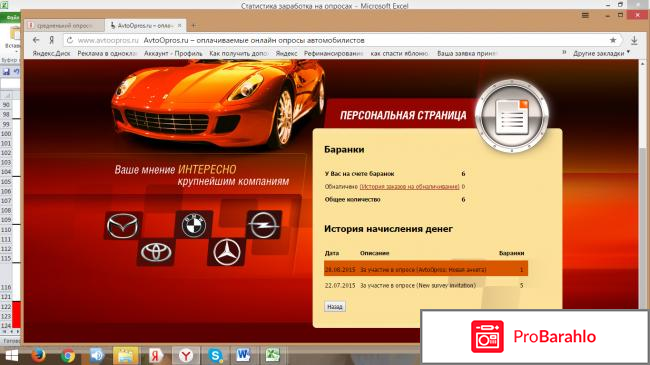Open the Windows Start button
Screen dimensions: 650x365
pos(11,355)
